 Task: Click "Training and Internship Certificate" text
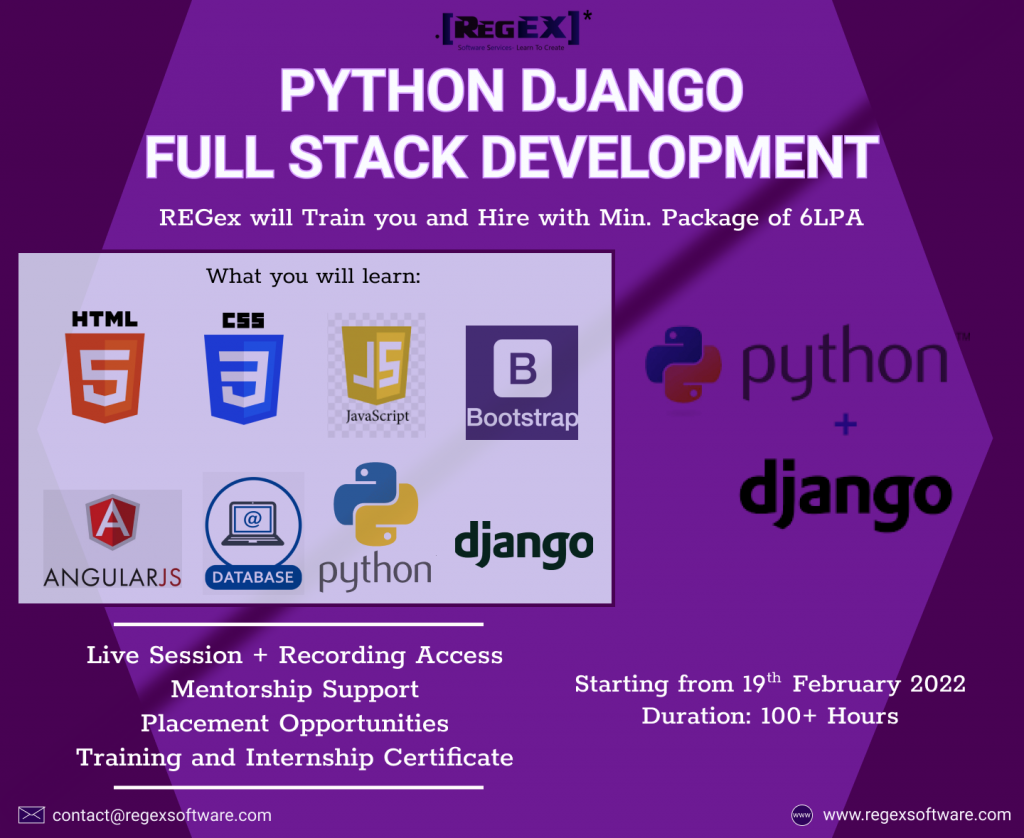click(295, 758)
